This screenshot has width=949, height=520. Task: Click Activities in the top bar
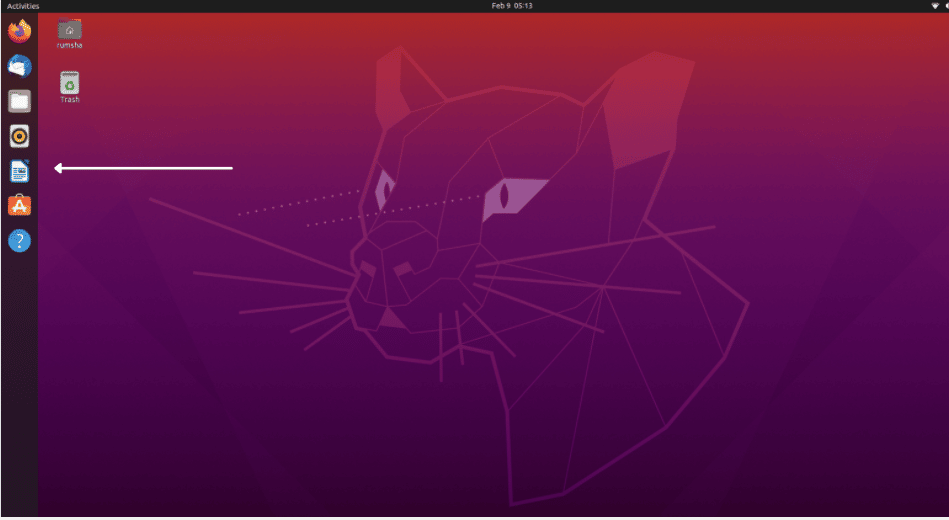(23, 6)
